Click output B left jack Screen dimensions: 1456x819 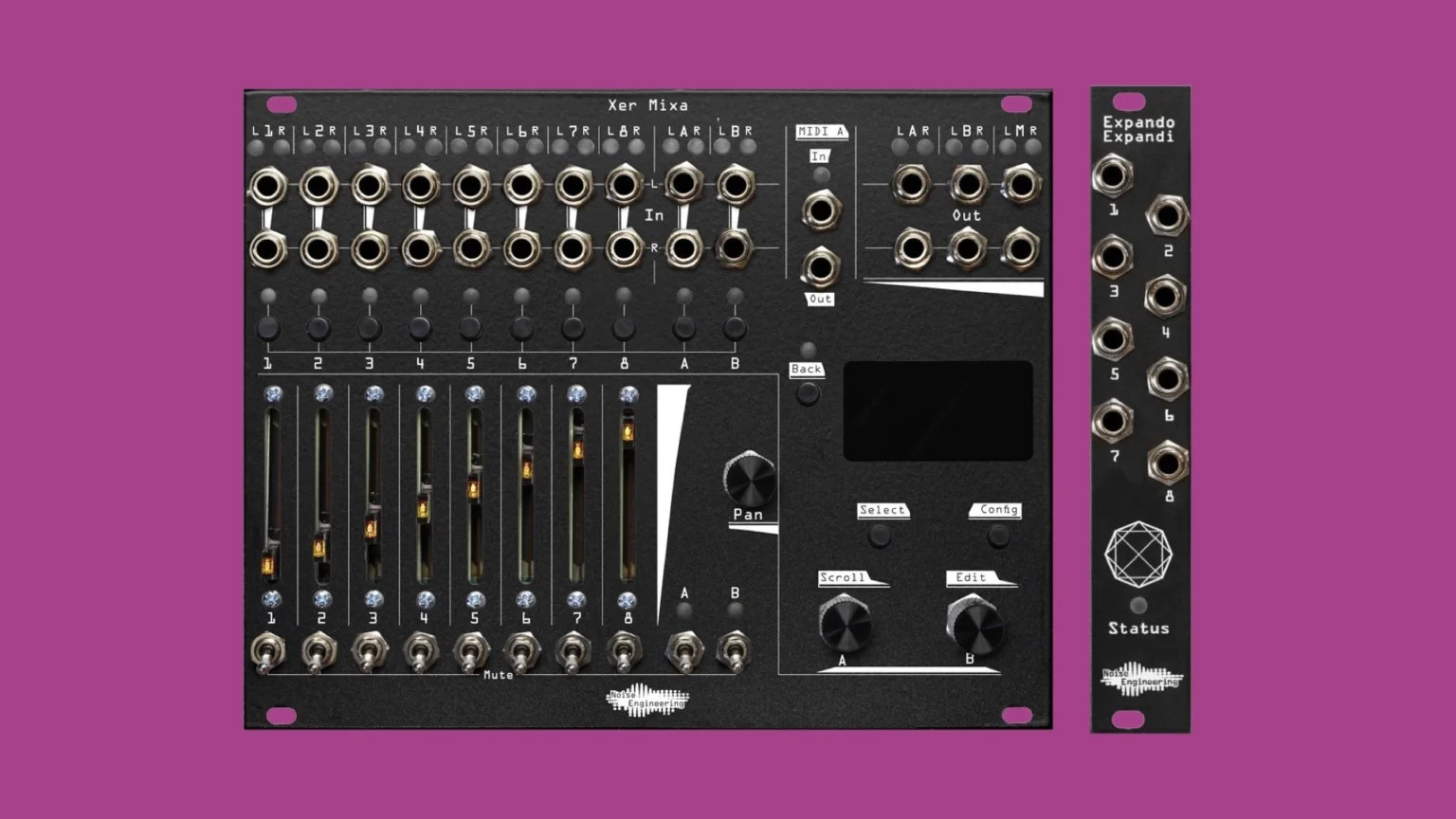(x=967, y=185)
